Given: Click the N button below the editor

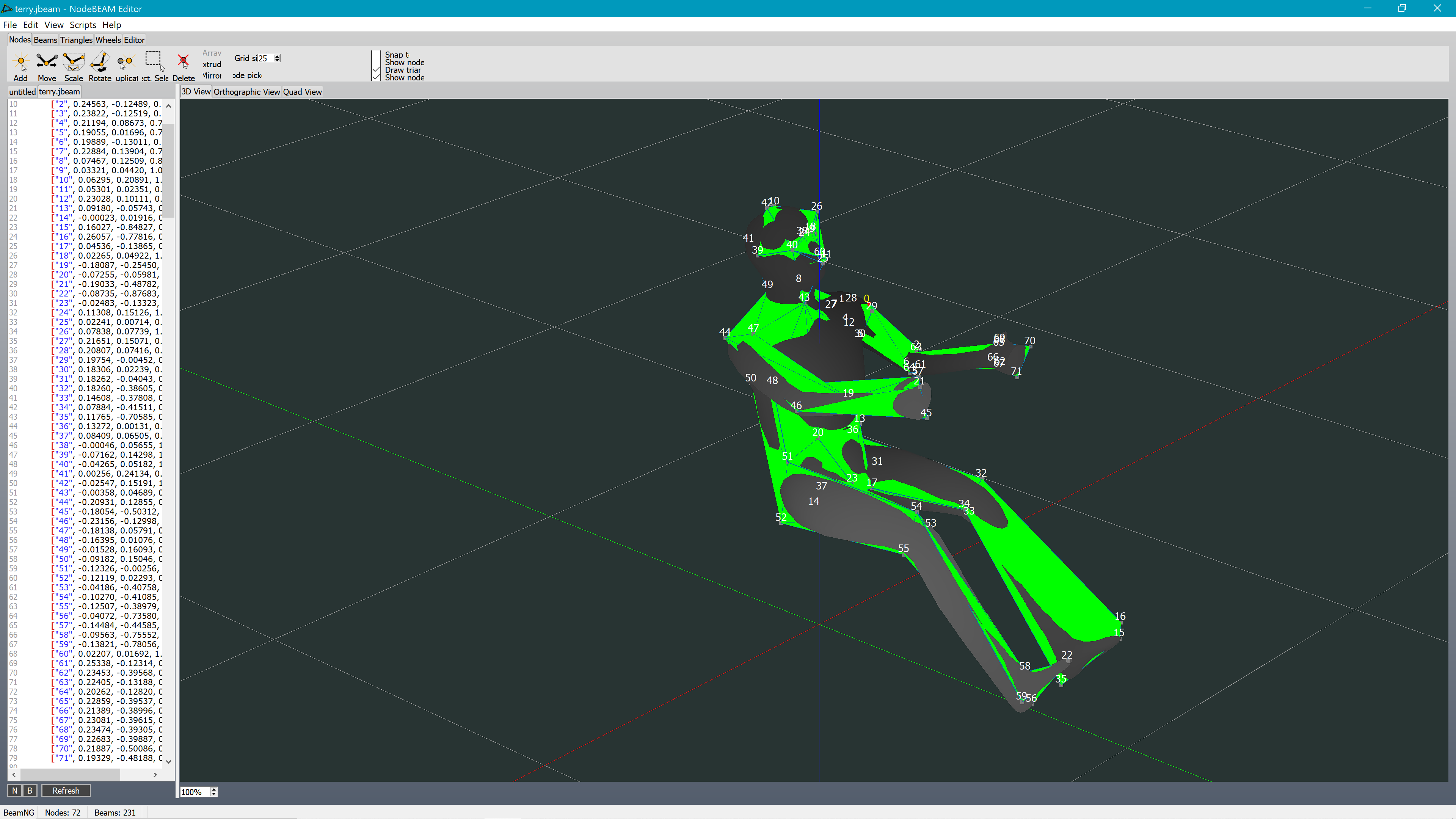Looking at the screenshot, I should (15, 791).
